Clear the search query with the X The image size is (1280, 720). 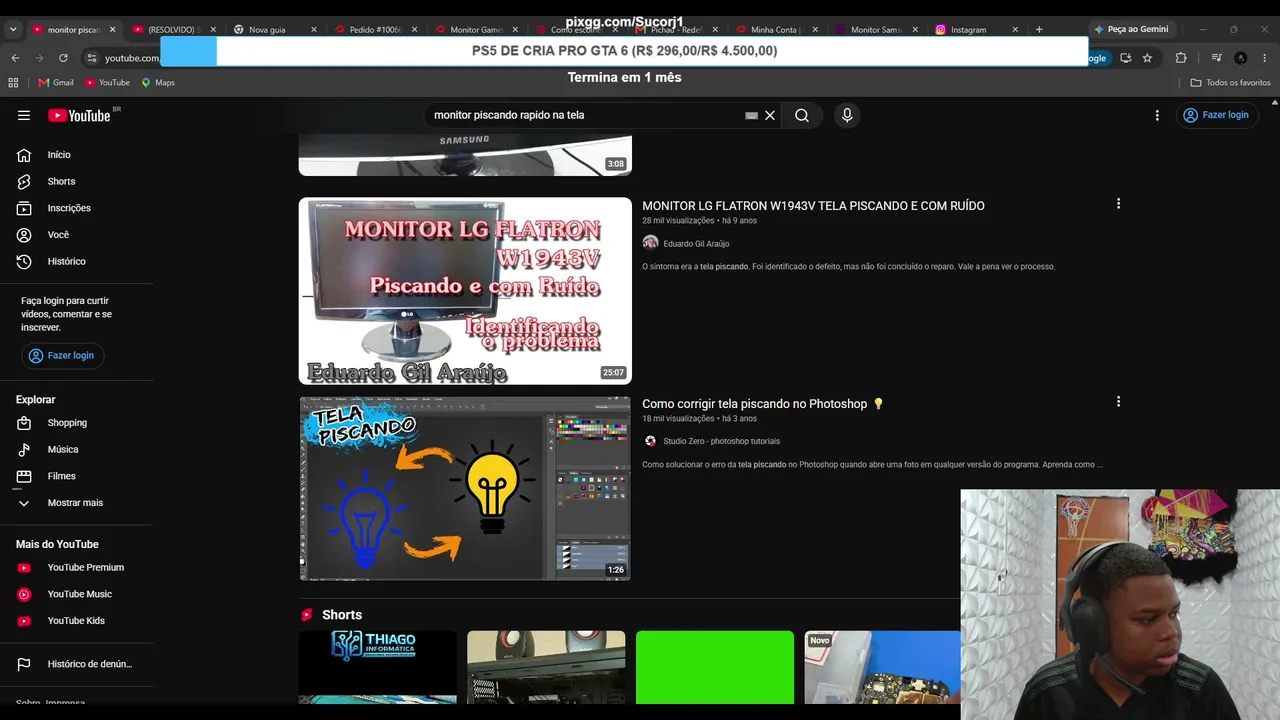pos(770,115)
